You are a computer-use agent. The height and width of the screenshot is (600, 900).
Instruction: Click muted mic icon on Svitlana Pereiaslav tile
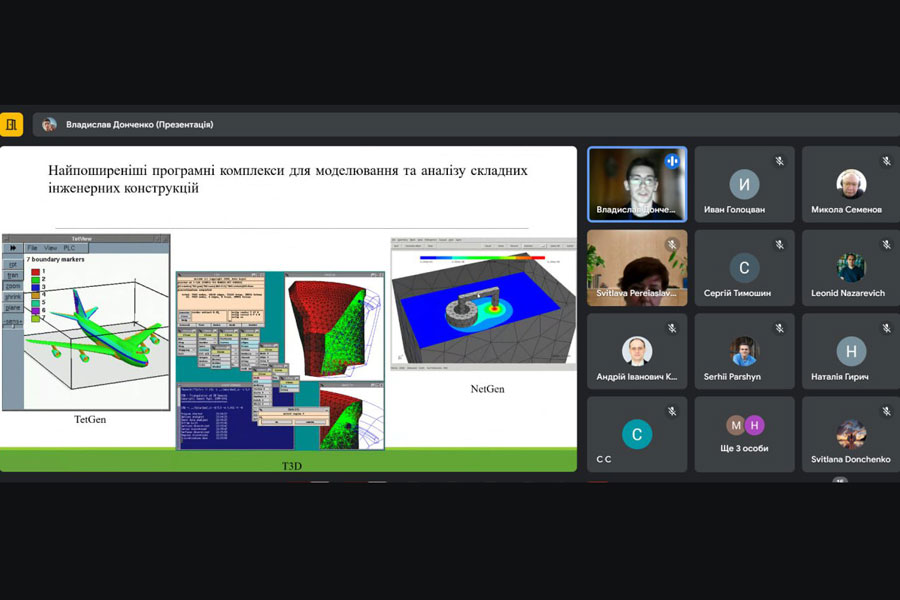[x=672, y=245]
